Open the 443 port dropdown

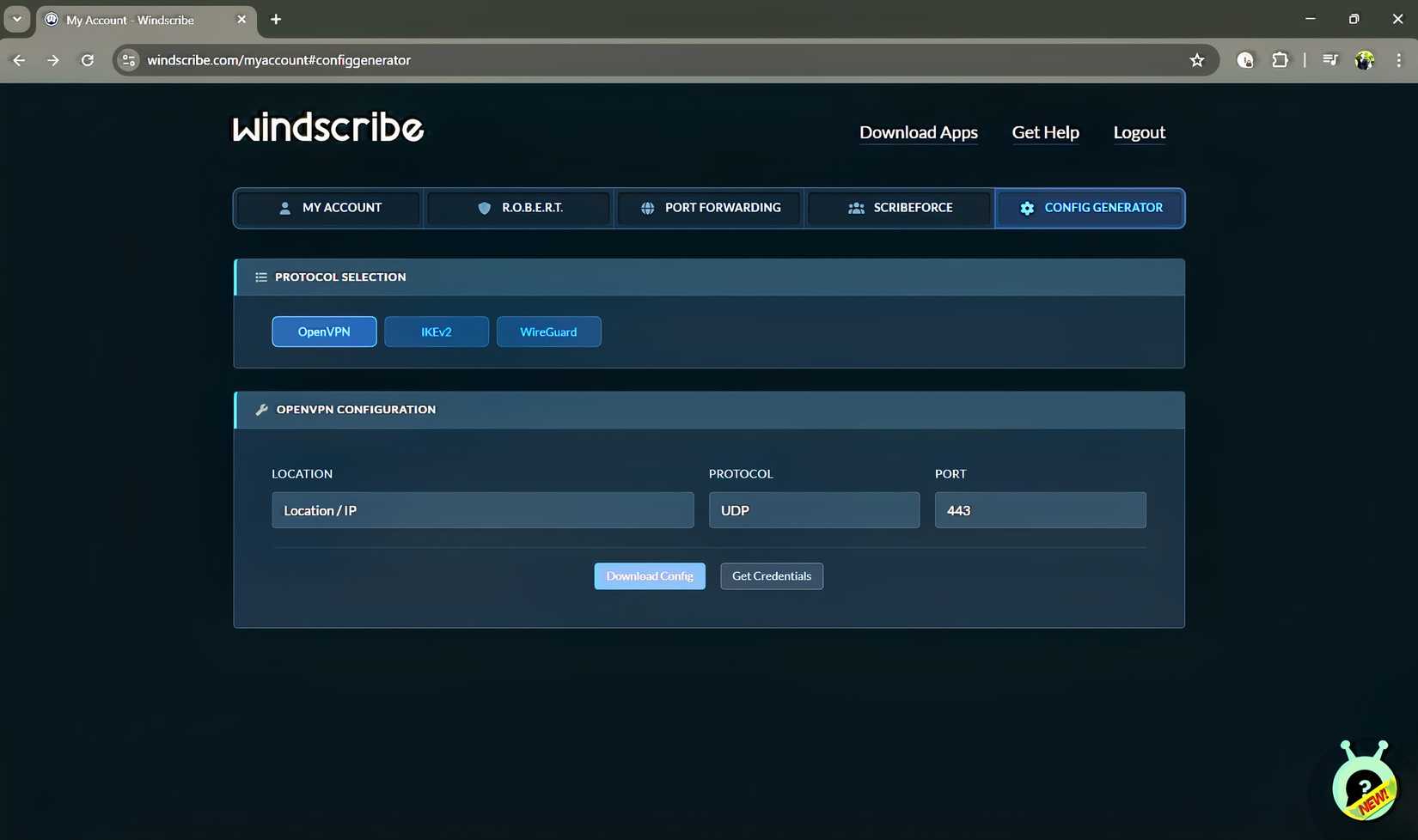click(1040, 510)
